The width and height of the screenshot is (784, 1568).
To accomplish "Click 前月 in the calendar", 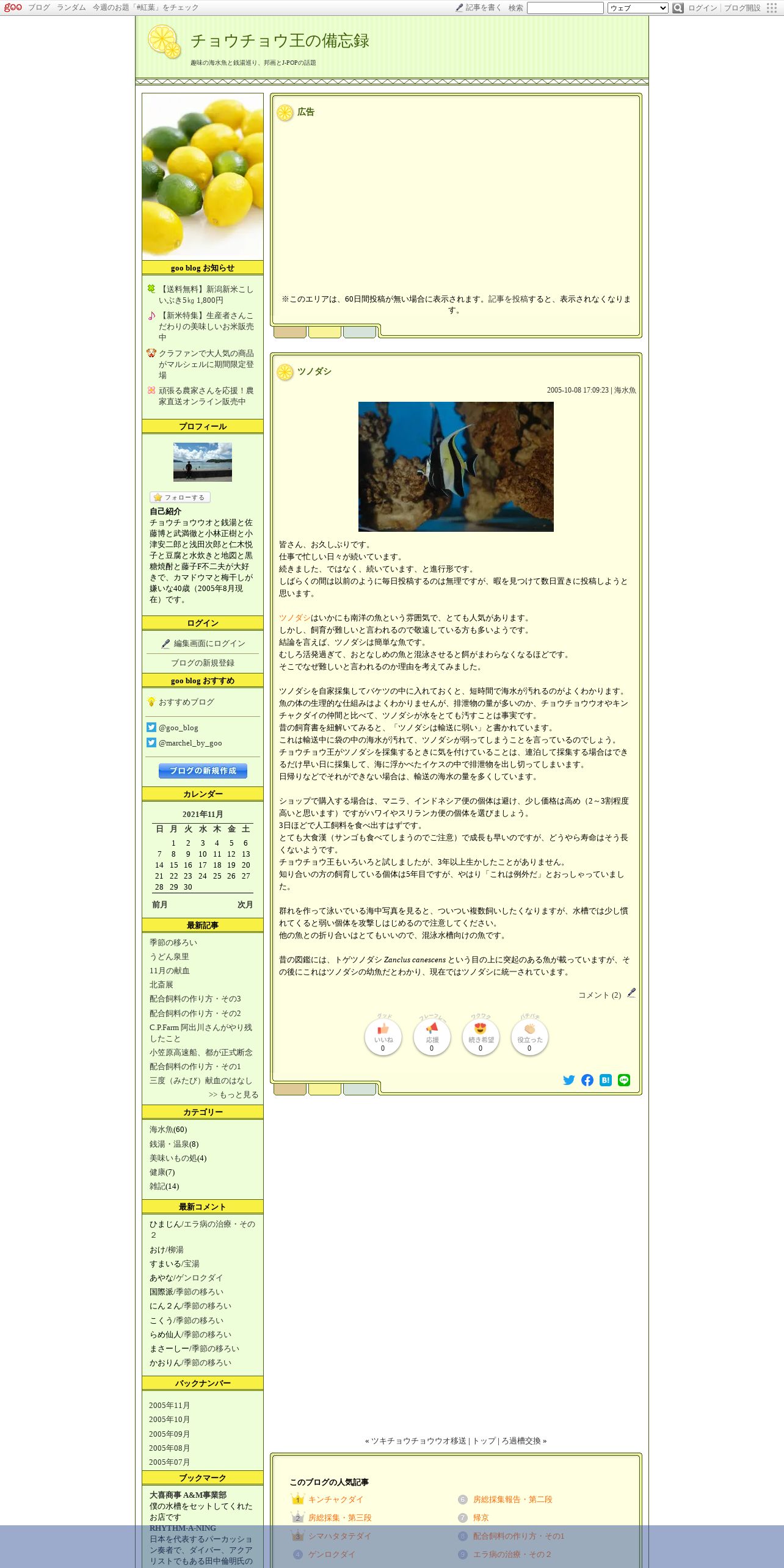I will (159, 904).
